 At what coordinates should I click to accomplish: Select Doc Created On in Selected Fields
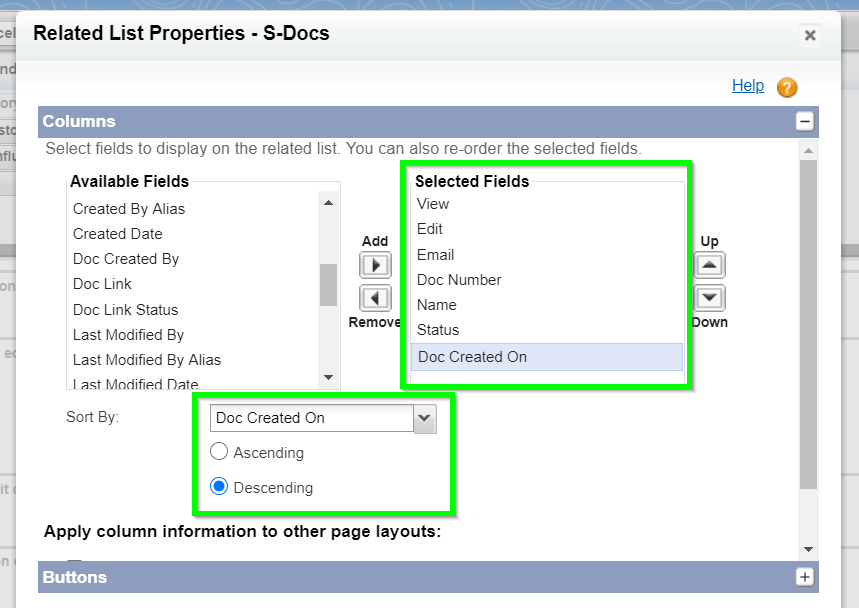point(547,357)
